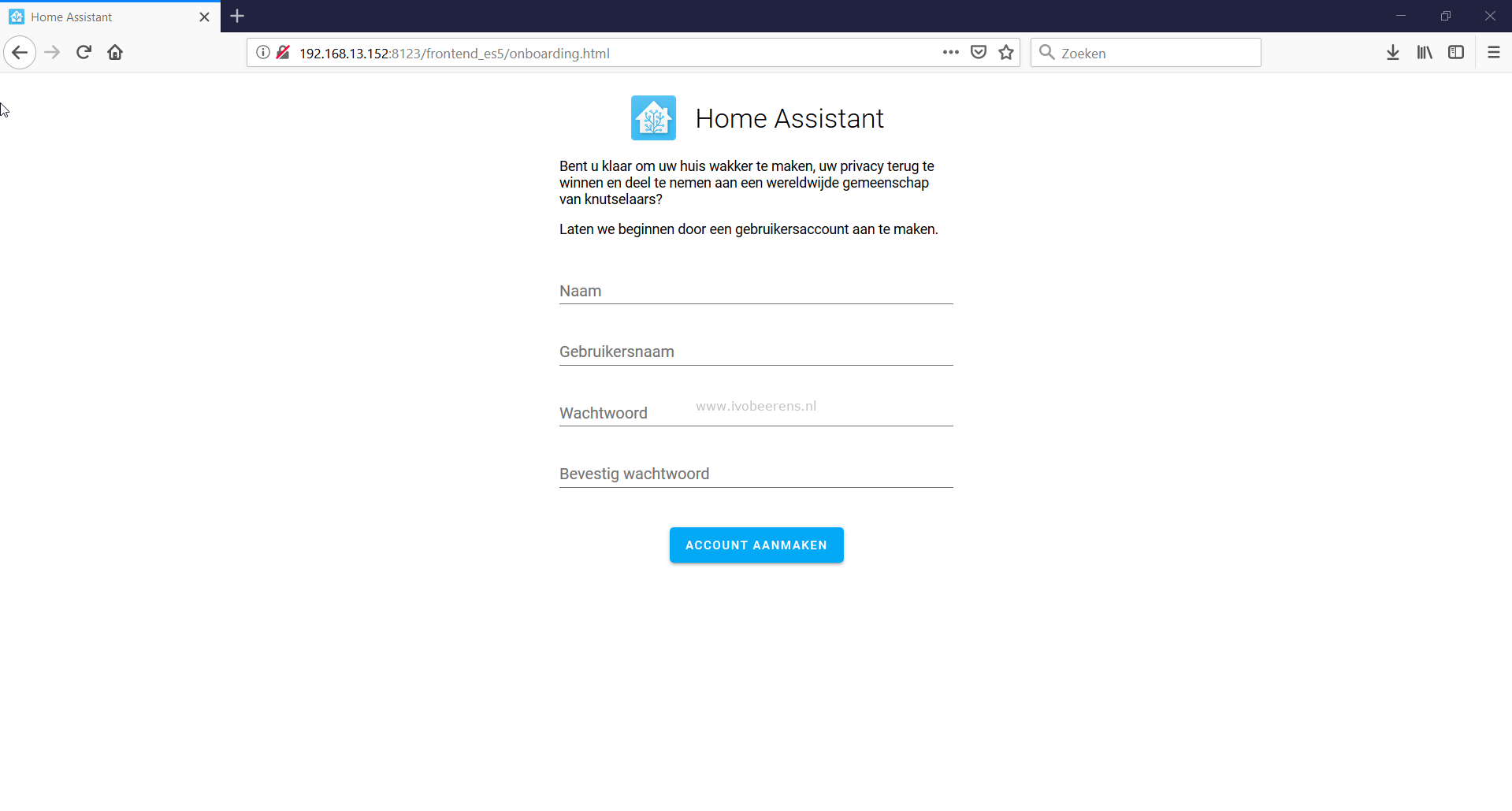The height and width of the screenshot is (811, 1512).
Task: Restore down the browser window
Action: pyautogui.click(x=1446, y=16)
